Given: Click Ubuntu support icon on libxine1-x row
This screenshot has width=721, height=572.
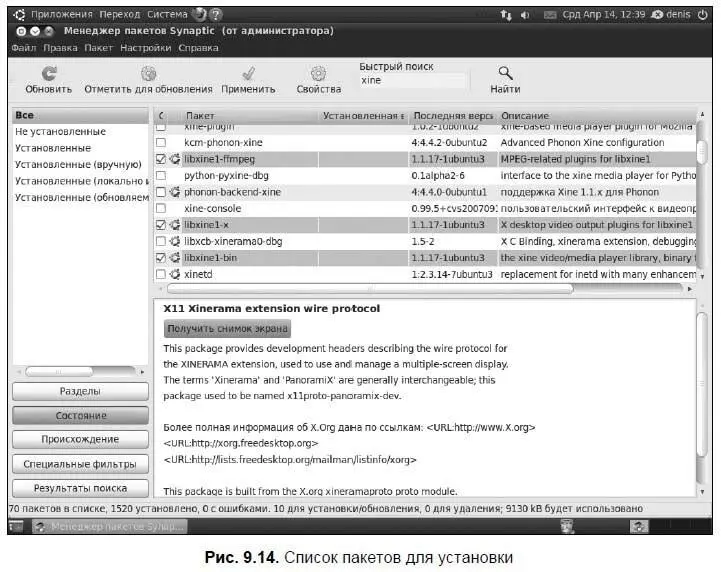Looking at the screenshot, I should point(175,225).
